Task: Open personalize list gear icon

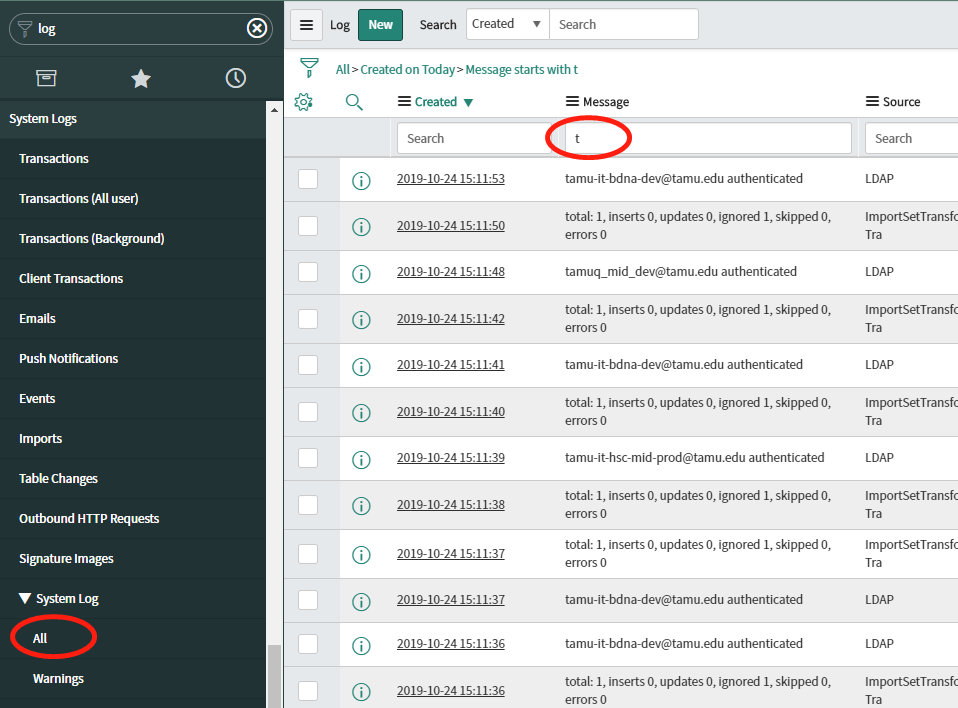Action: [x=304, y=102]
